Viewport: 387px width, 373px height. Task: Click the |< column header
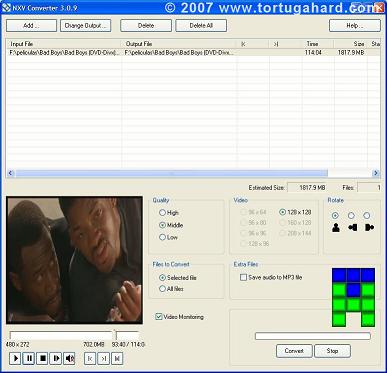click(253, 44)
